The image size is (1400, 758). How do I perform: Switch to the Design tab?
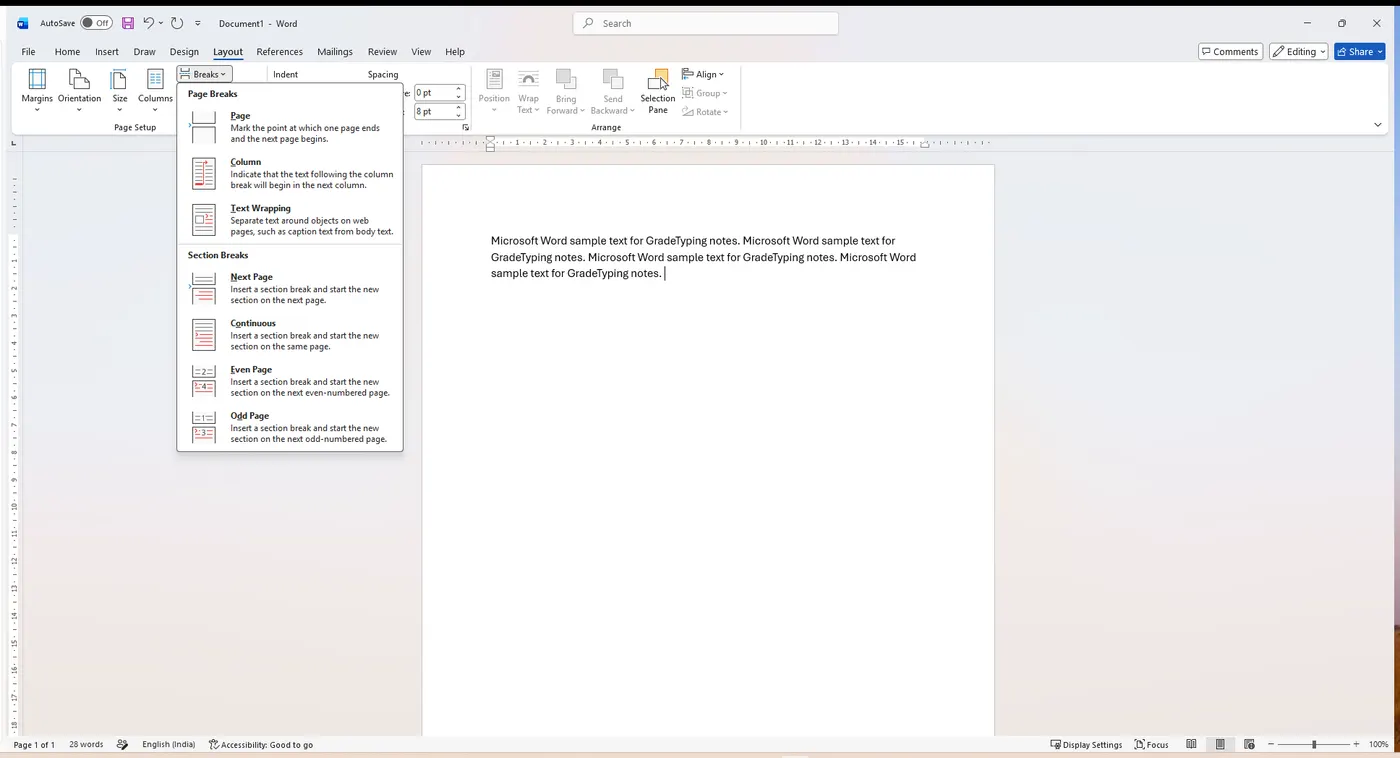pyautogui.click(x=184, y=52)
